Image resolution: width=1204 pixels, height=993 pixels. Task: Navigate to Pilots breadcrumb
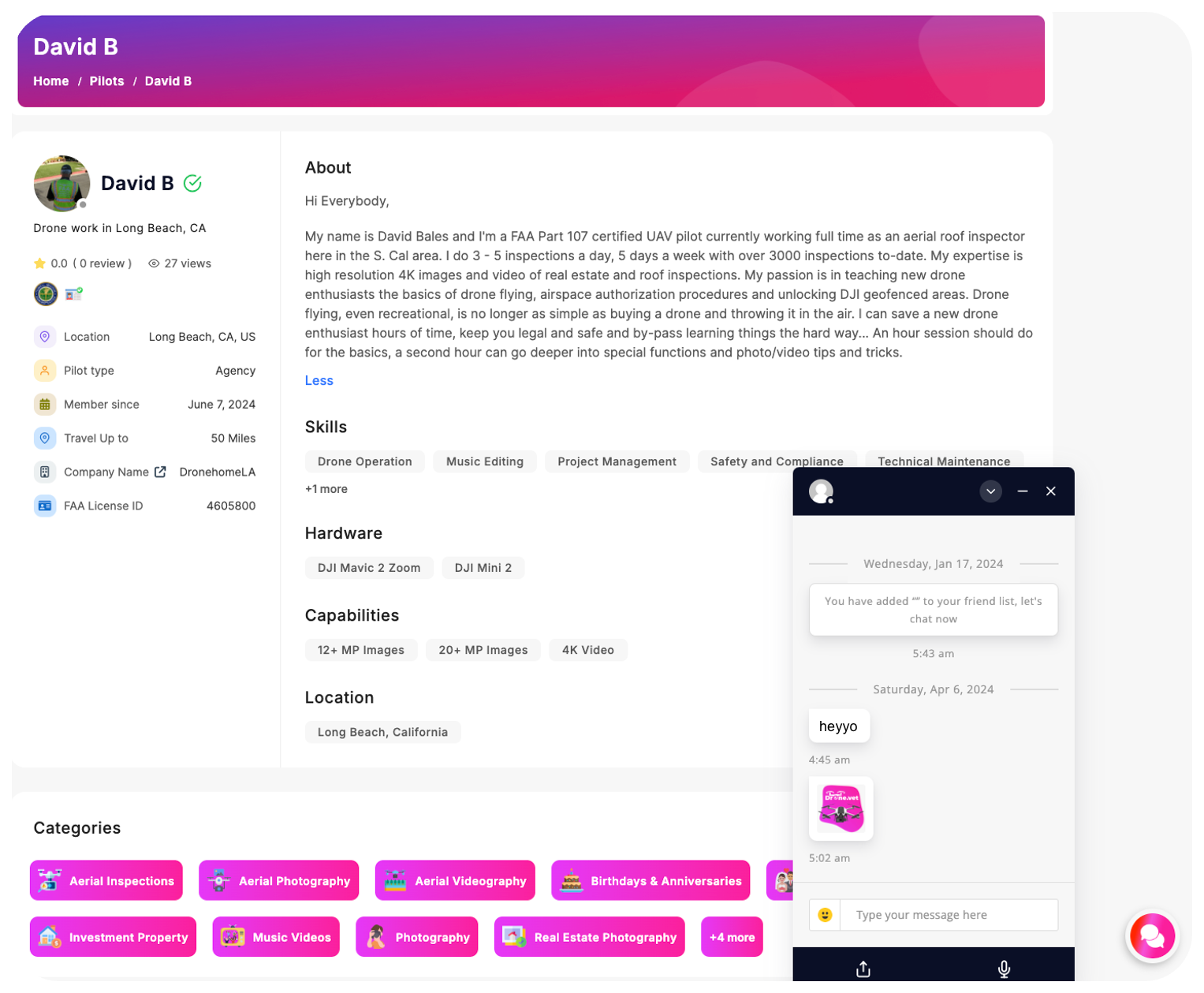pos(106,81)
